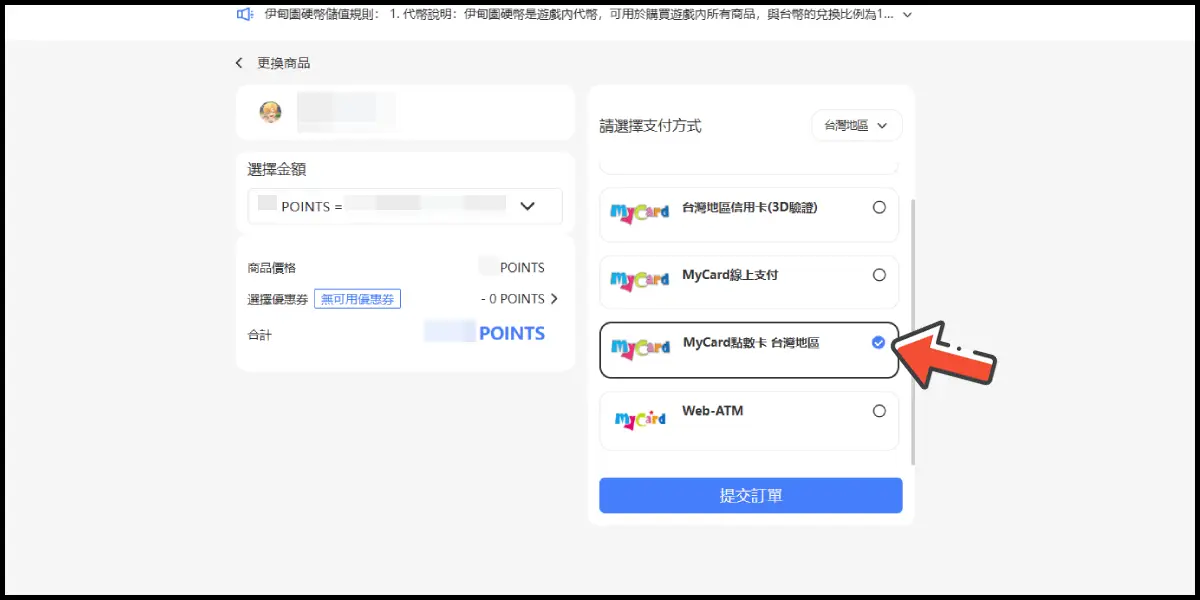The image size is (1200, 600).
Task: Select the Web-ATM radio button
Action: (x=879, y=411)
